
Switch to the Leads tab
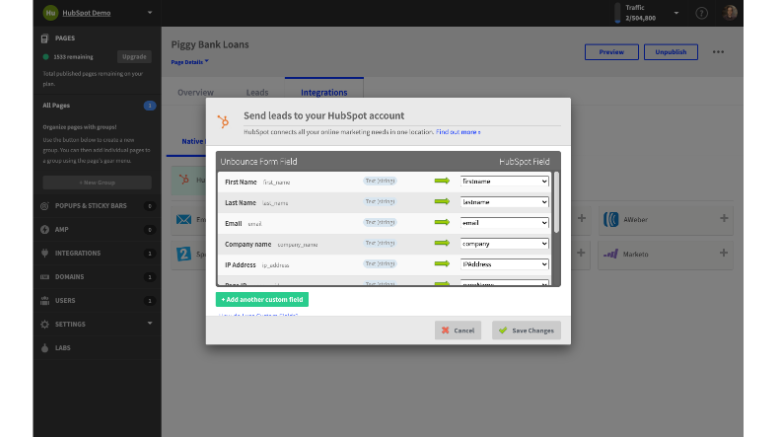257,92
